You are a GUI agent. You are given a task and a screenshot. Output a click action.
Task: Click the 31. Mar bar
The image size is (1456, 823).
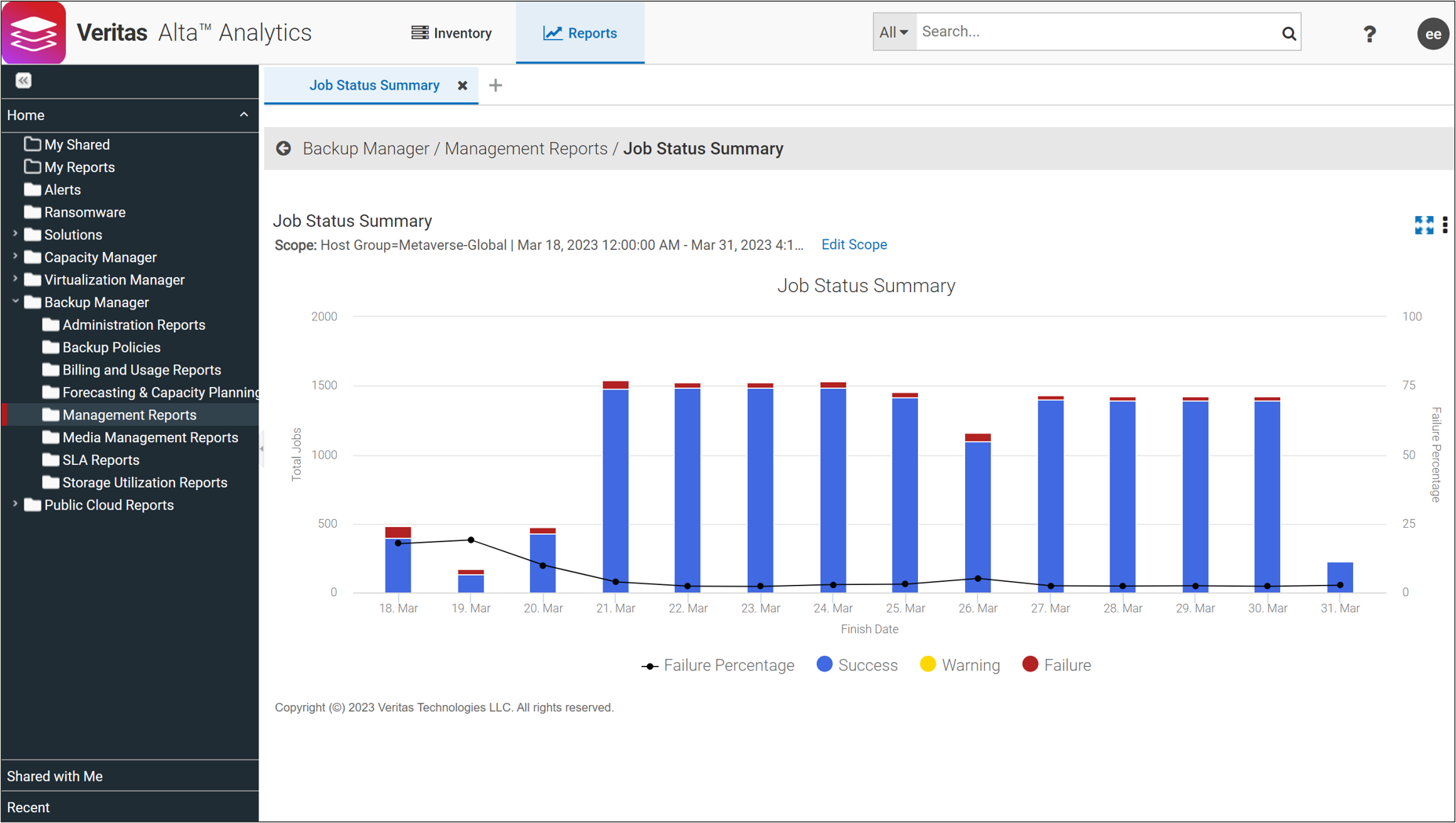[1340, 577]
